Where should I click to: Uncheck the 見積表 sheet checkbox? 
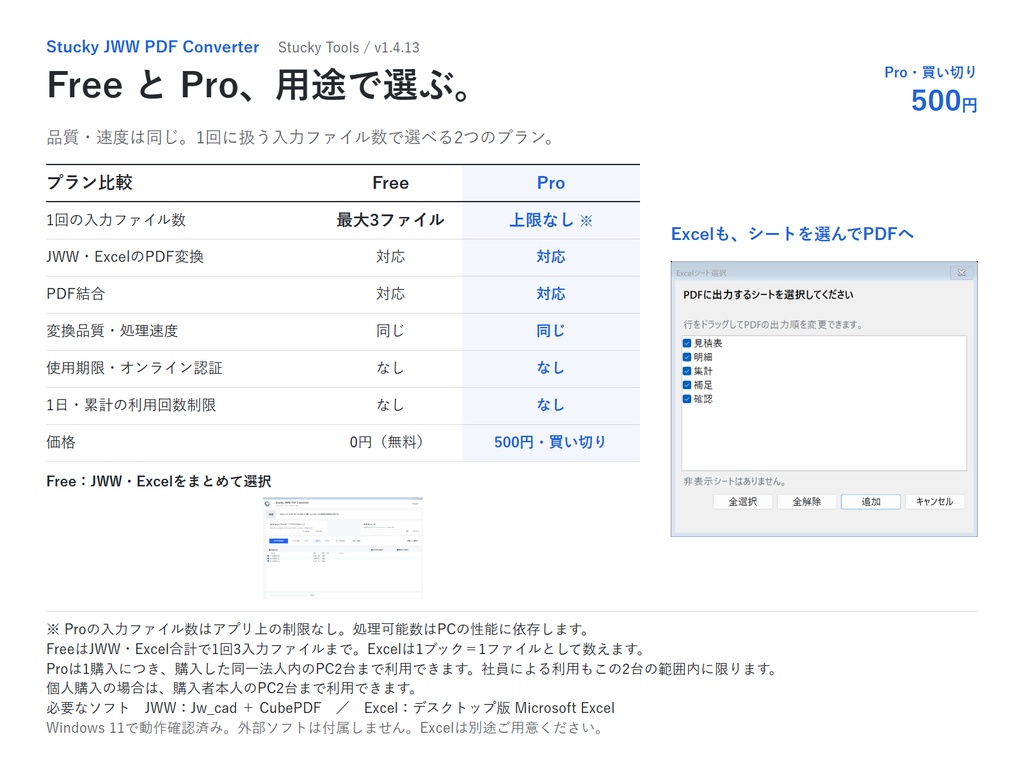click(x=687, y=343)
